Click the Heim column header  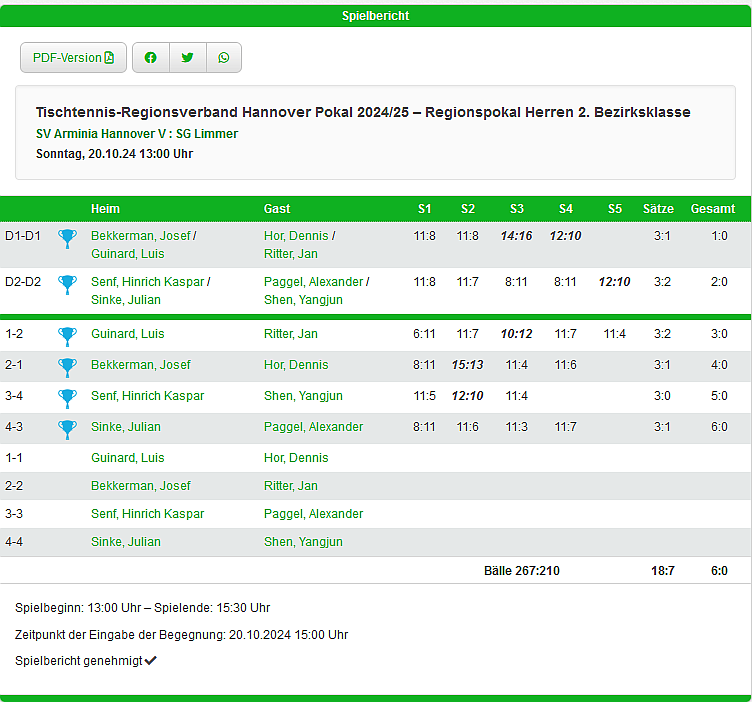click(x=105, y=209)
